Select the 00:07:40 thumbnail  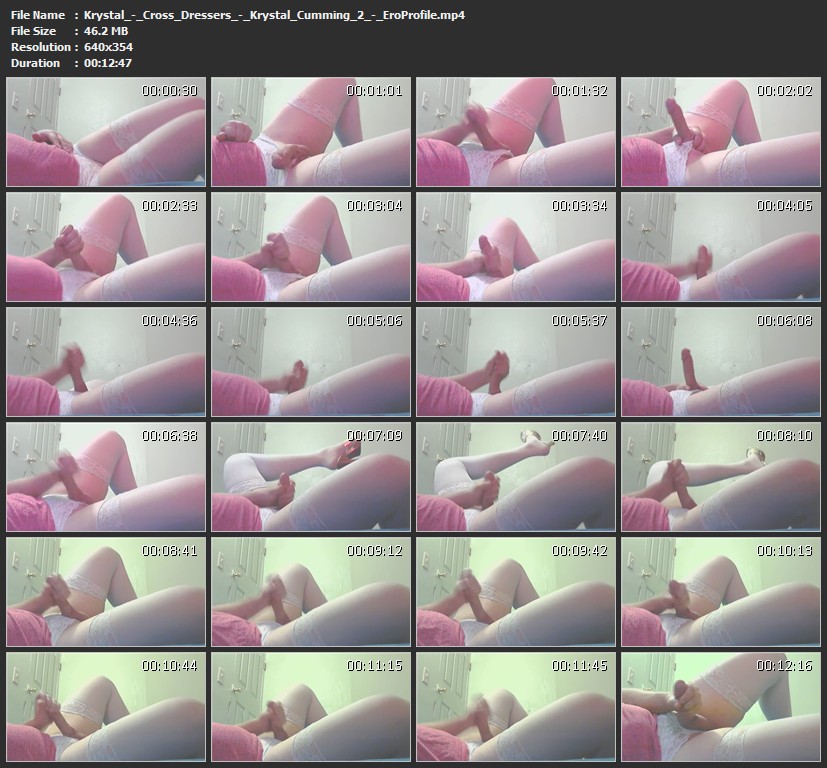point(514,477)
